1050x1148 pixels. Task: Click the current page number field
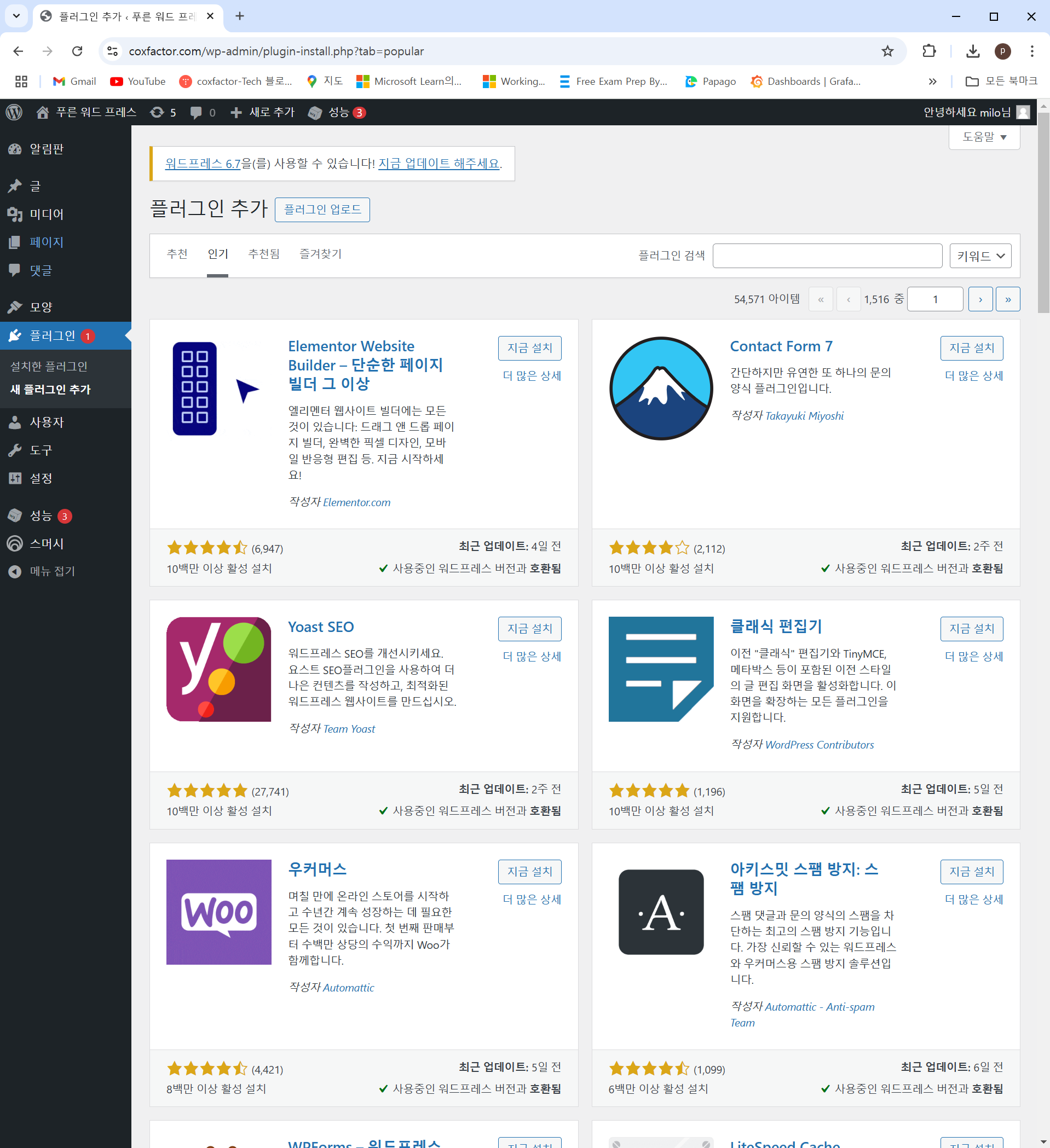point(935,299)
